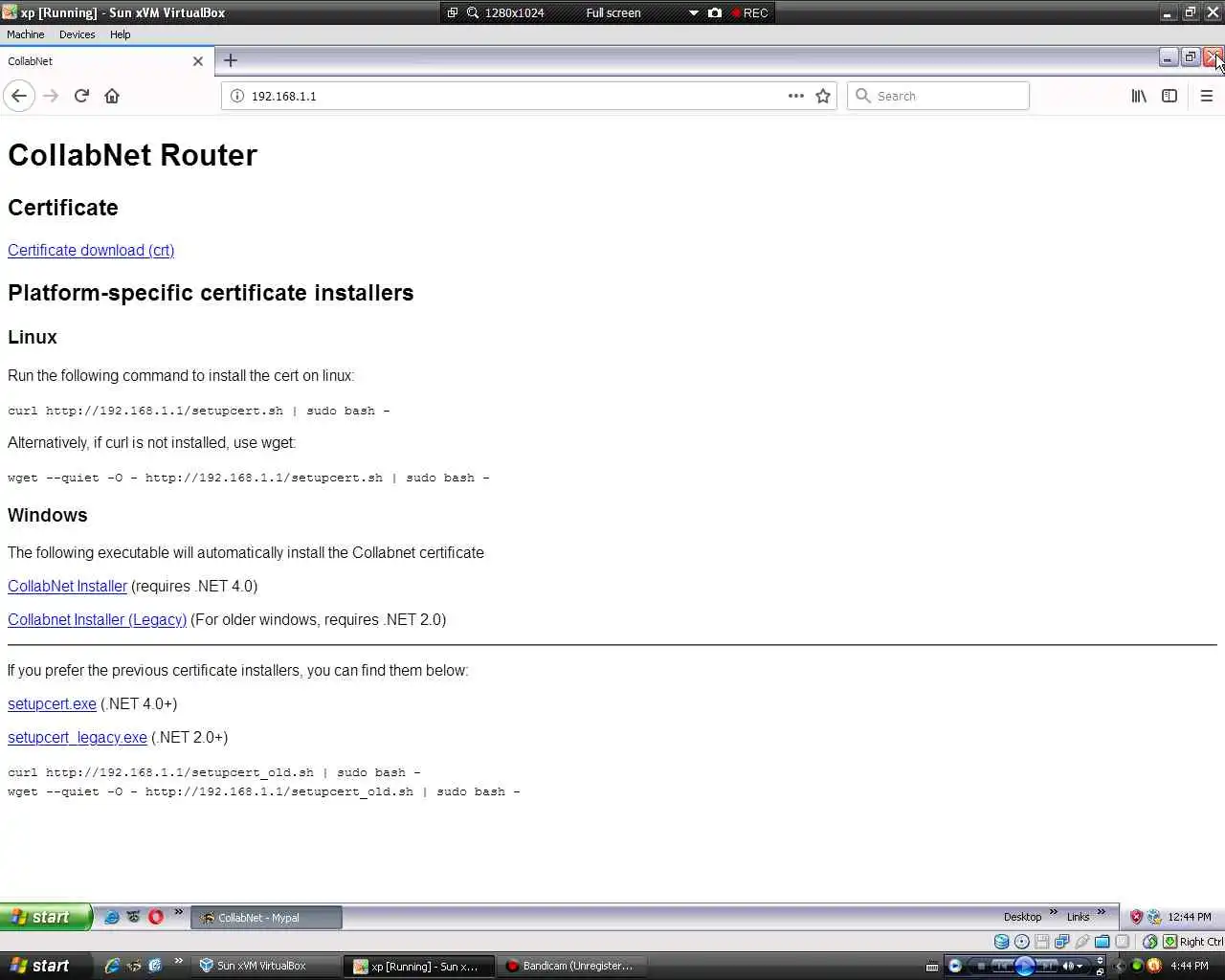The width and height of the screenshot is (1225, 980).
Task: Click the VirtualBox optical disk status icon
Action: [x=1022, y=942]
